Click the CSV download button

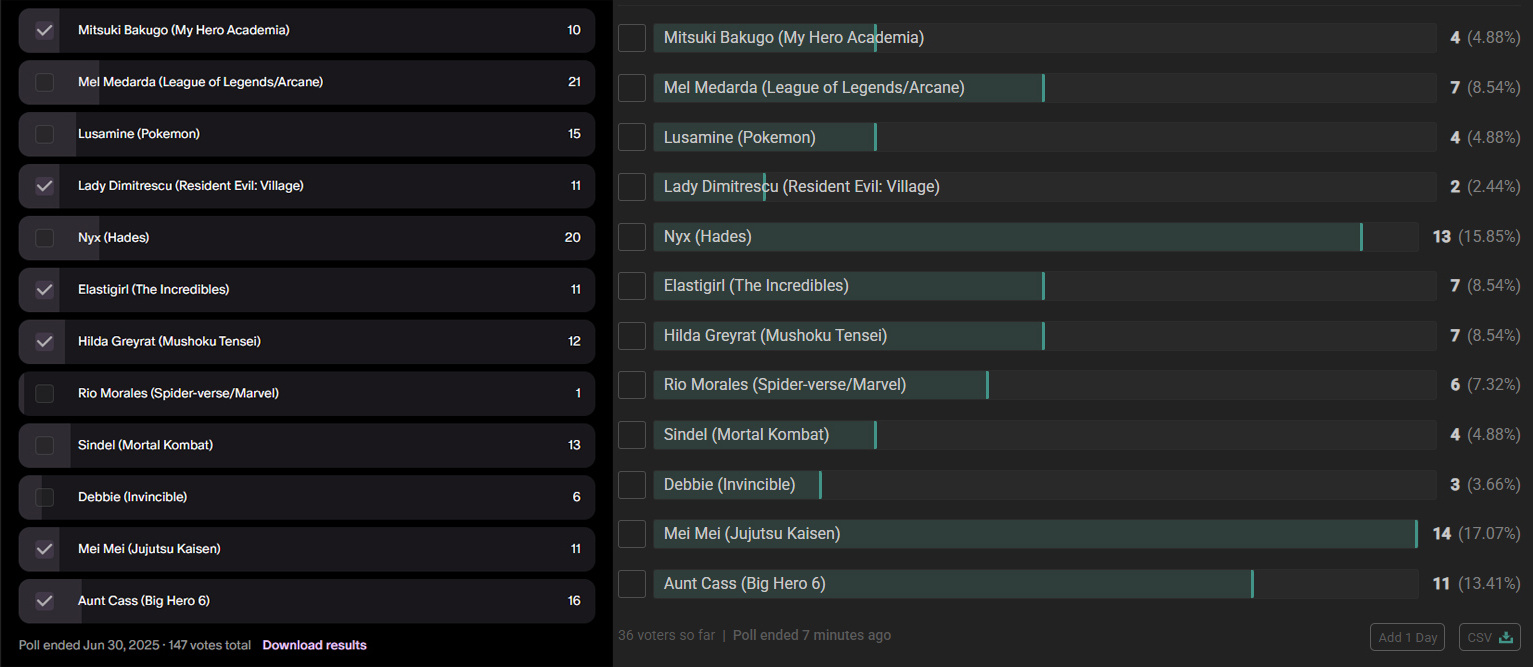tap(1489, 637)
